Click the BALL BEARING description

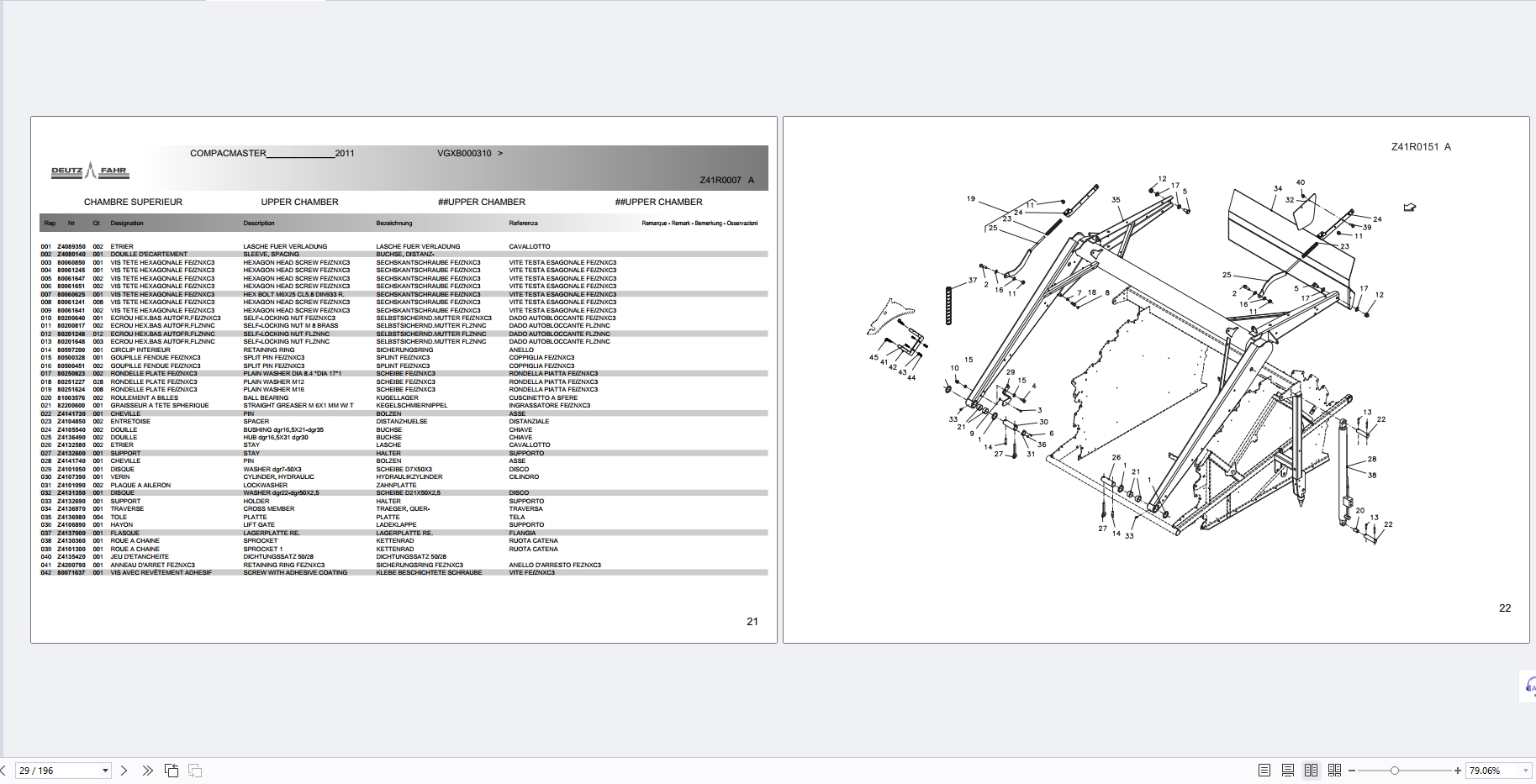pyautogui.click(x=266, y=397)
